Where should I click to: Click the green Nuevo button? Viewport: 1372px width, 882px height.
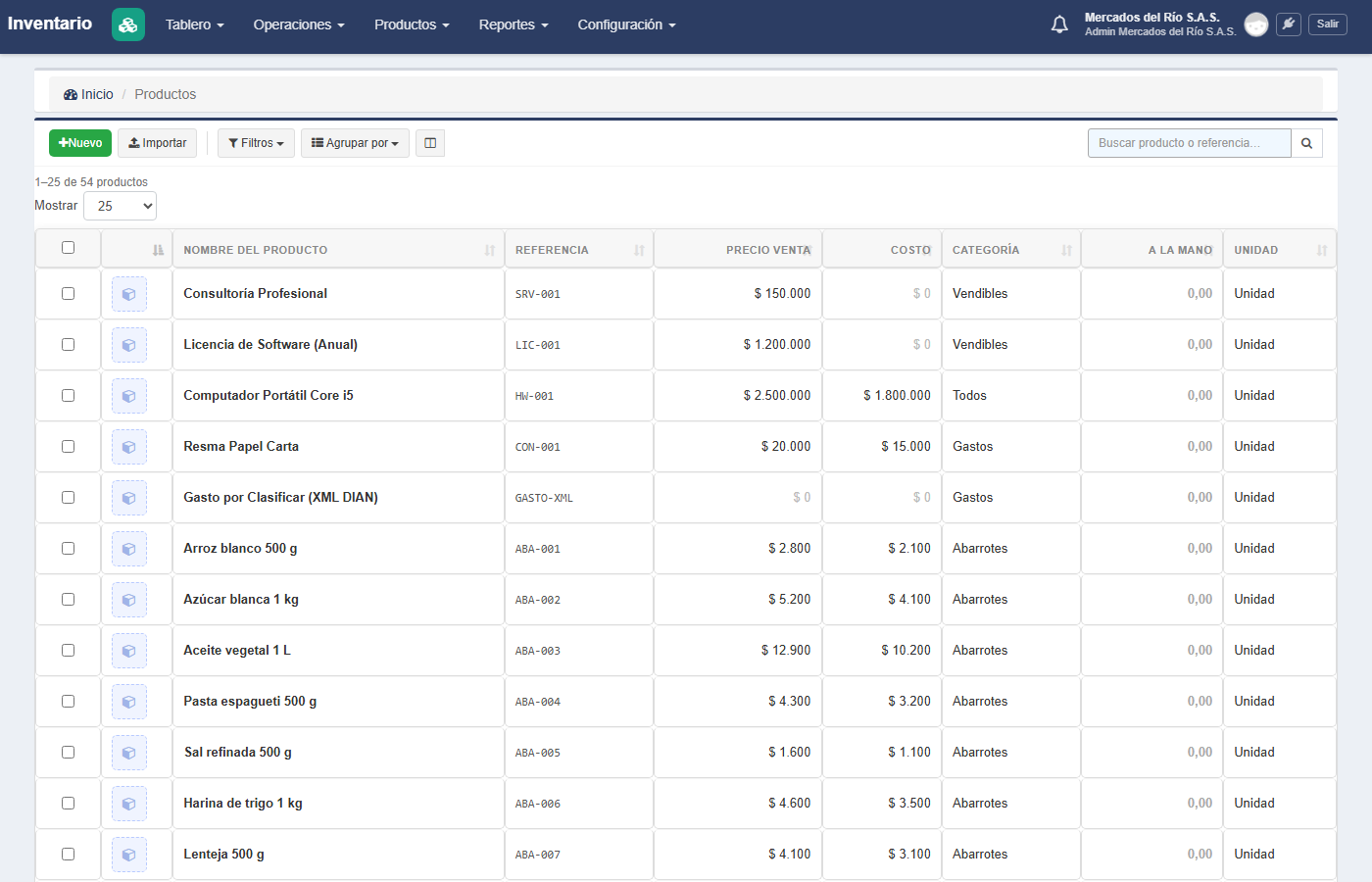(80, 143)
